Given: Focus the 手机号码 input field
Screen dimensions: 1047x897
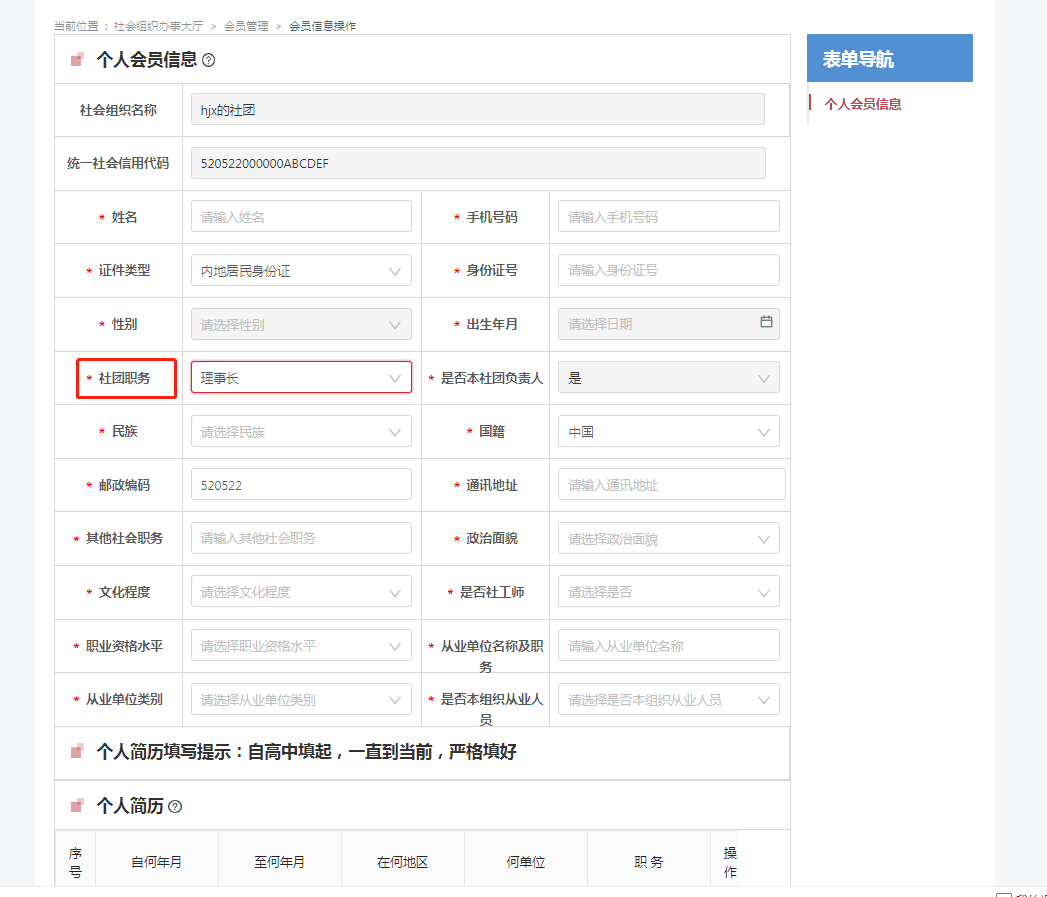Looking at the screenshot, I should [x=668, y=216].
